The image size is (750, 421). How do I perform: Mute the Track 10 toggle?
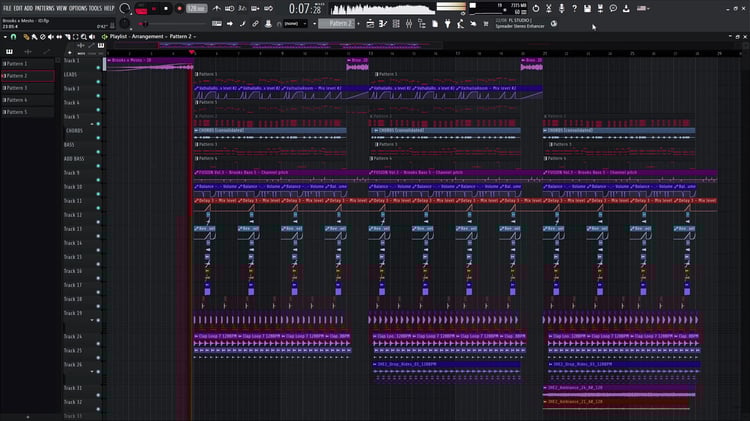click(99, 194)
